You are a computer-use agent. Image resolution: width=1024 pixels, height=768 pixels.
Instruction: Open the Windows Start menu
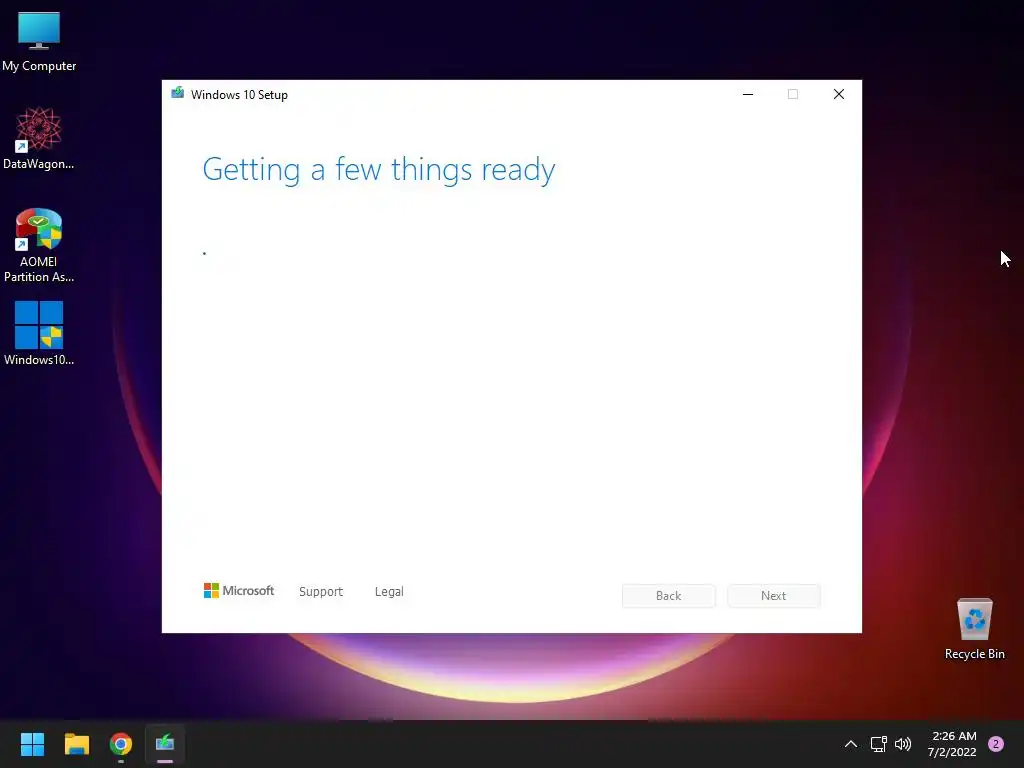coord(32,744)
